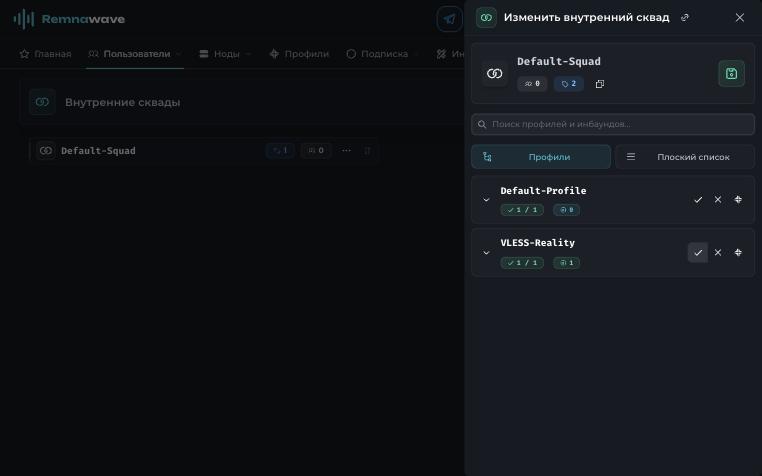Click the 1 / 1 badge under Default-Profile
This screenshot has height=476, width=762.
coord(522,210)
